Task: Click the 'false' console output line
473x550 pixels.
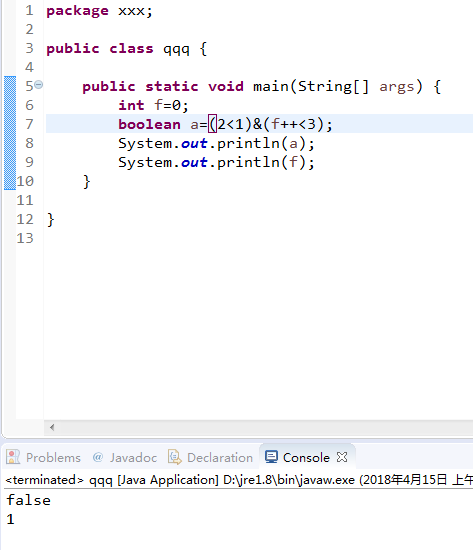Action: point(28,500)
